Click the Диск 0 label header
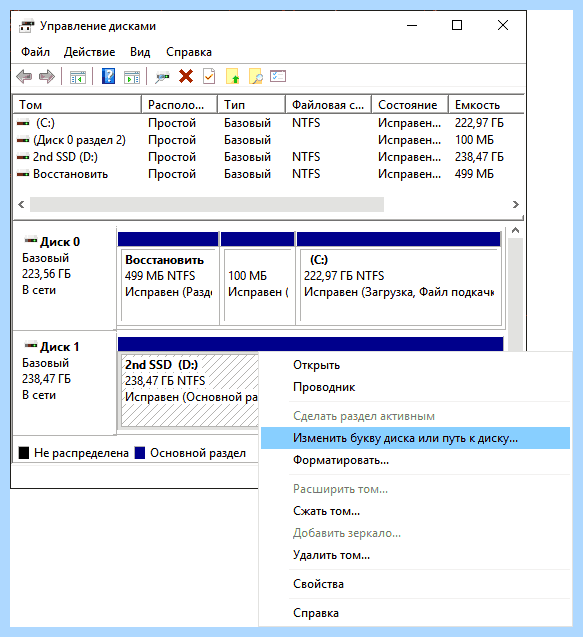 [x=60, y=242]
